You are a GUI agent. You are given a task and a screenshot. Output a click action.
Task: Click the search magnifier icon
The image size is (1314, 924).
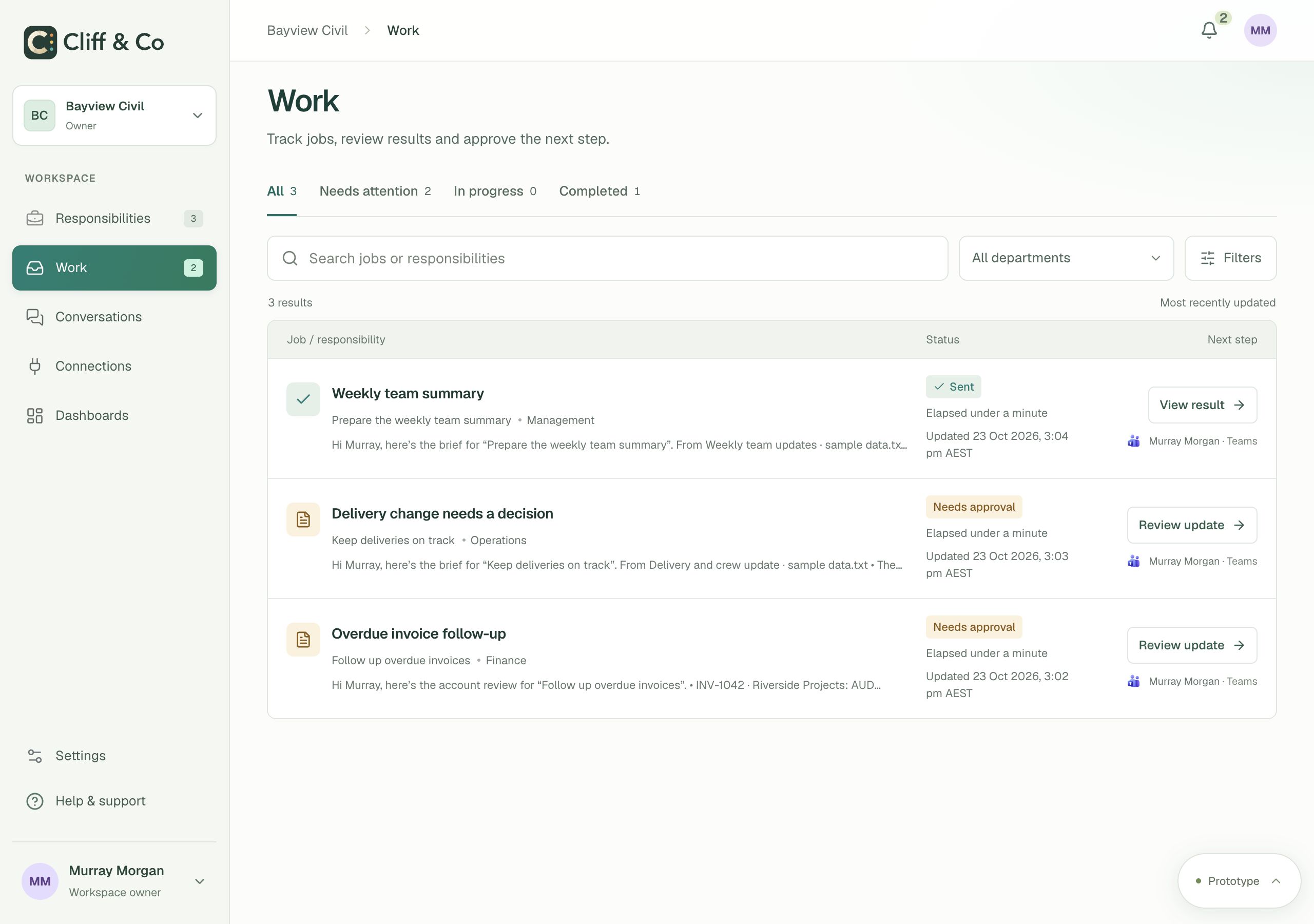290,258
